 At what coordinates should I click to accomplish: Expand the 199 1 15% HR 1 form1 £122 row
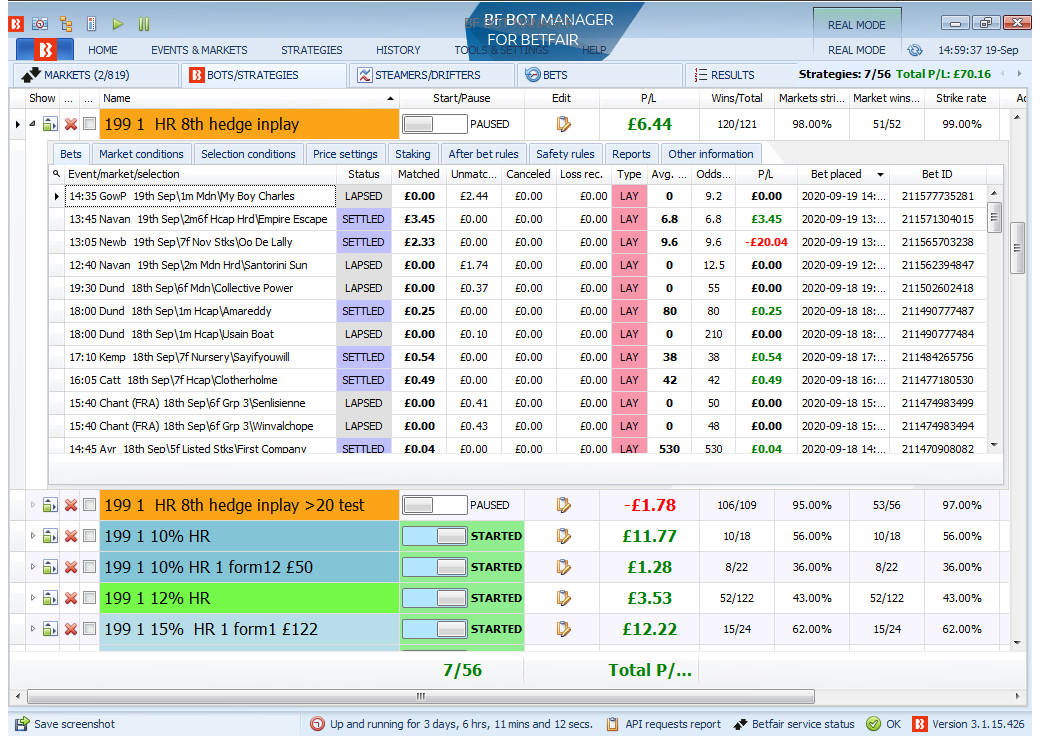(x=32, y=629)
